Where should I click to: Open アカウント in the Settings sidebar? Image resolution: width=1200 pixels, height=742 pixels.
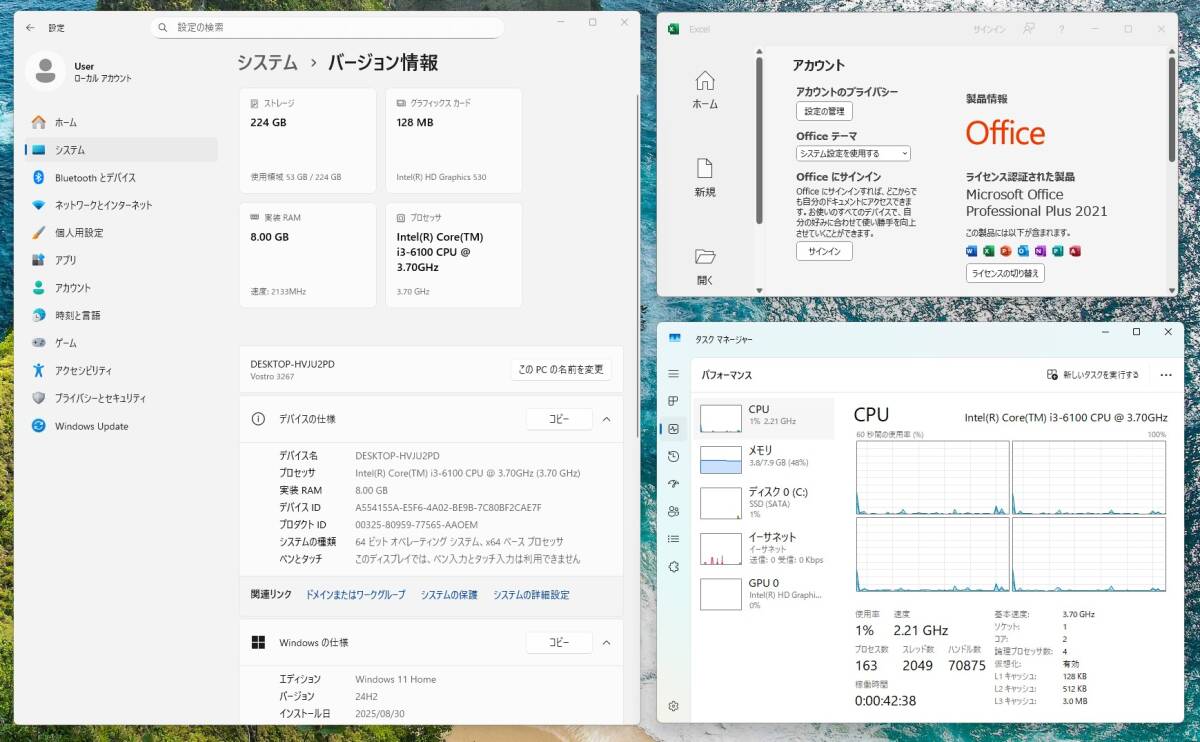pyautogui.click(x=121, y=288)
